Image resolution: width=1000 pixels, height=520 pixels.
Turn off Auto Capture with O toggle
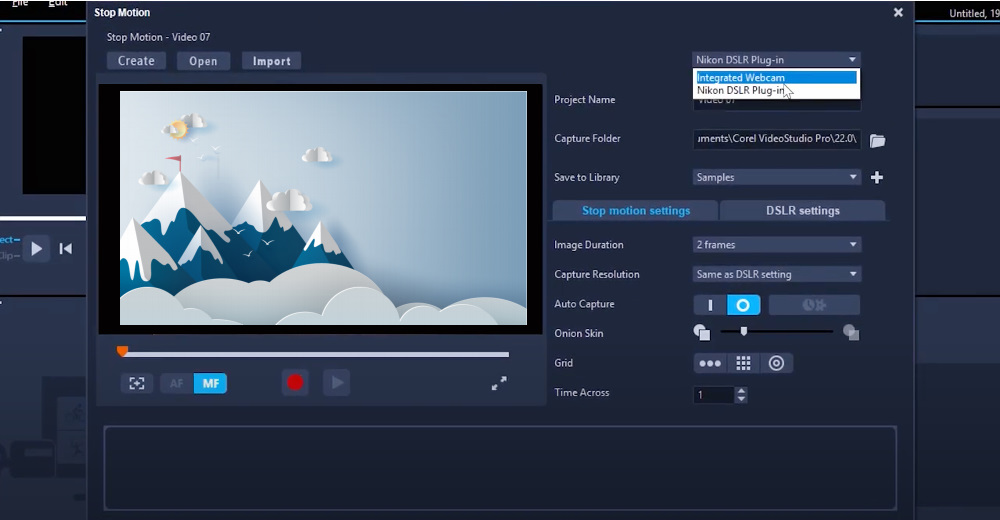click(x=743, y=305)
